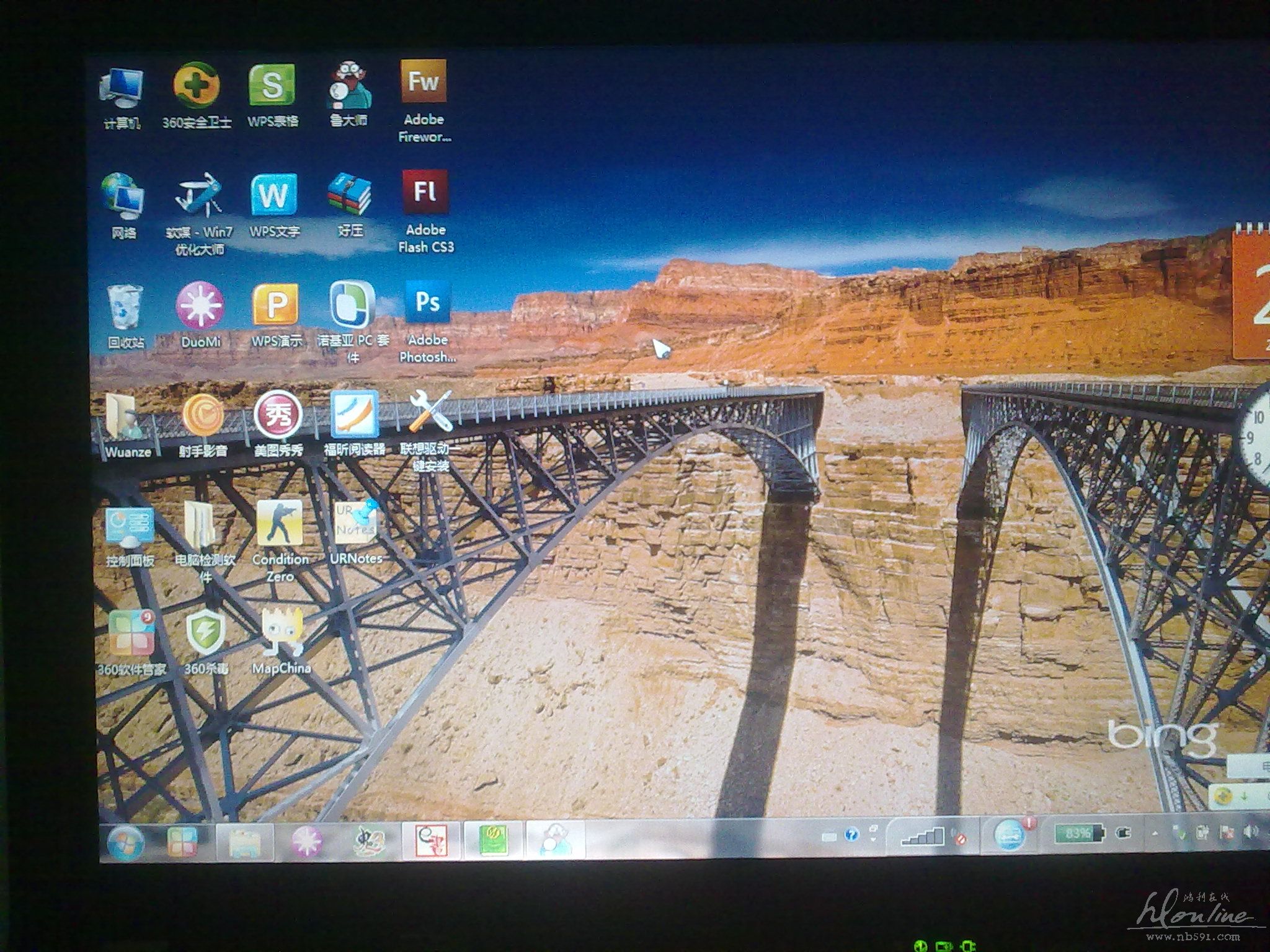
Task: Click the wireless signal strength indicator
Action: click(x=922, y=837)
